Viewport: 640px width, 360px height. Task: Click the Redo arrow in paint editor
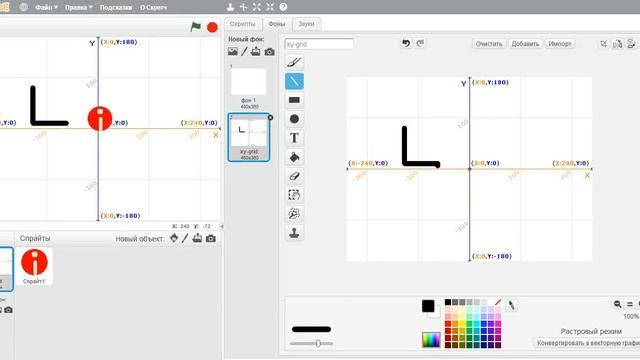tap(420, 43)
